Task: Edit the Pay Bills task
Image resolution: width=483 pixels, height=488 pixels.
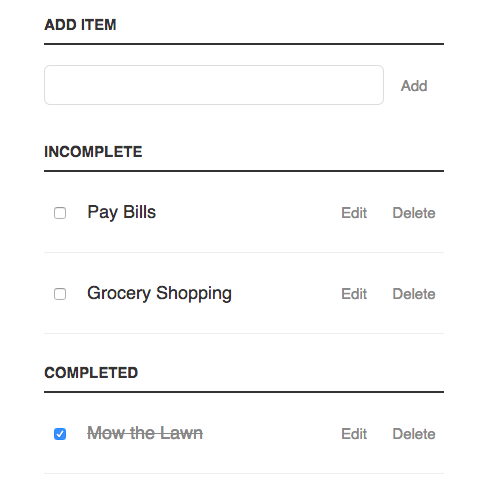Action: [x=354, y=213]
